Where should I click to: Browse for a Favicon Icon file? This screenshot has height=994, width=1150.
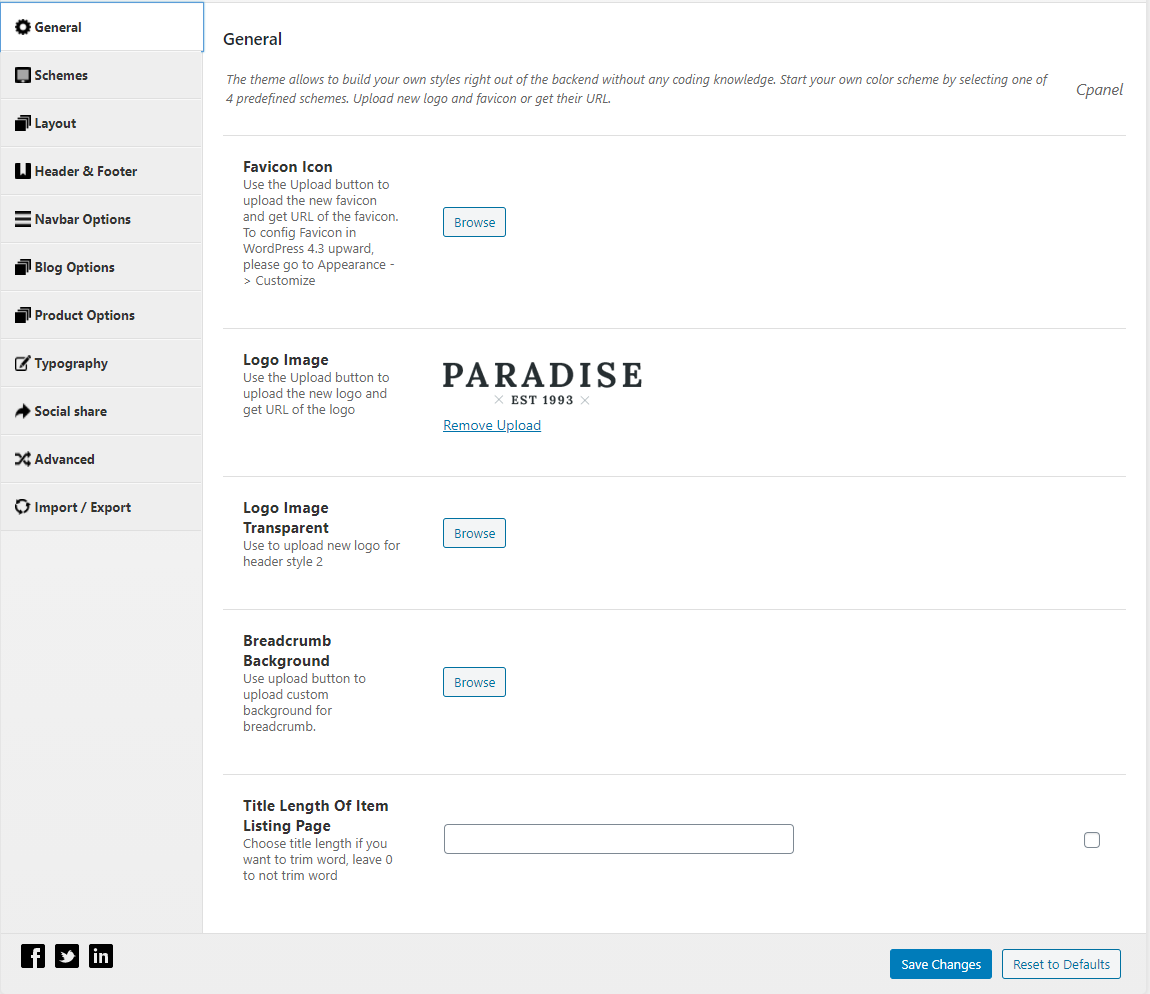click(x=475, y=222)
